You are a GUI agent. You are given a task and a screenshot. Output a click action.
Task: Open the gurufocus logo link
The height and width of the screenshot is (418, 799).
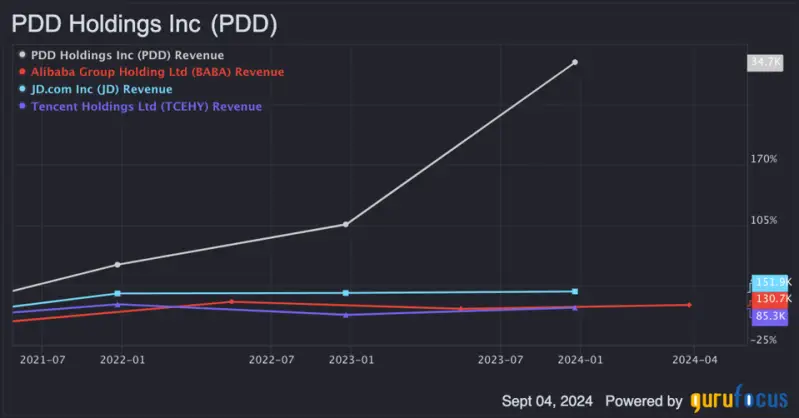(739, 399)
